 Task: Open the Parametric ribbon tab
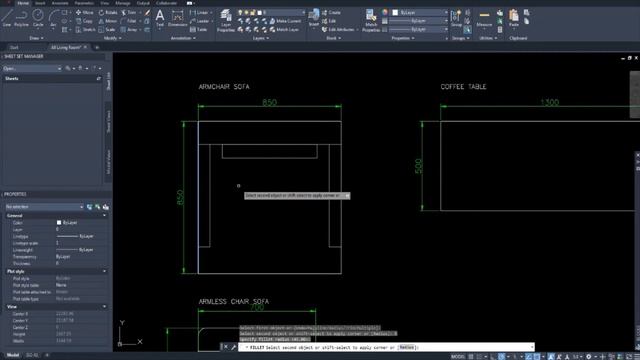coord(84,3)
